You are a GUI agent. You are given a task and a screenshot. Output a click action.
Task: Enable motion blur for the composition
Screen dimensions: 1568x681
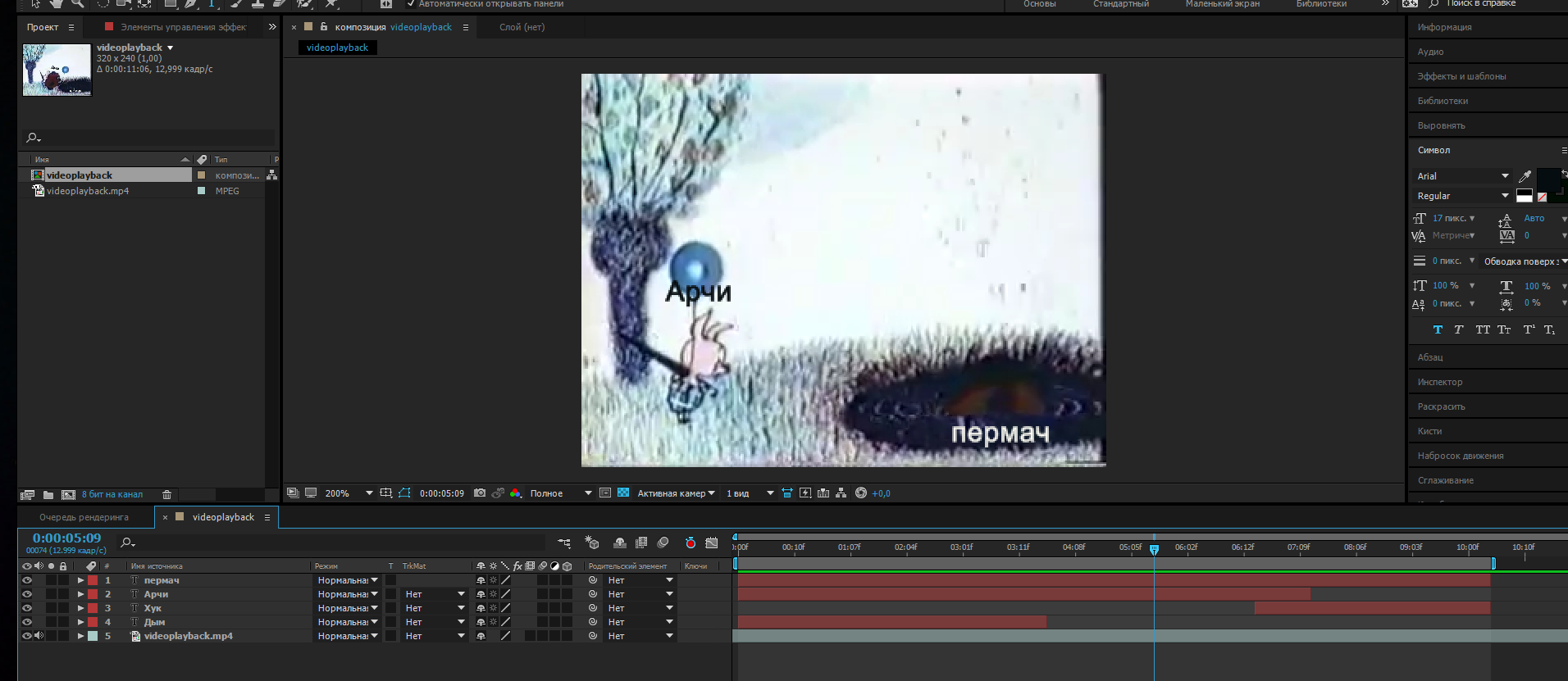point(663,543)
